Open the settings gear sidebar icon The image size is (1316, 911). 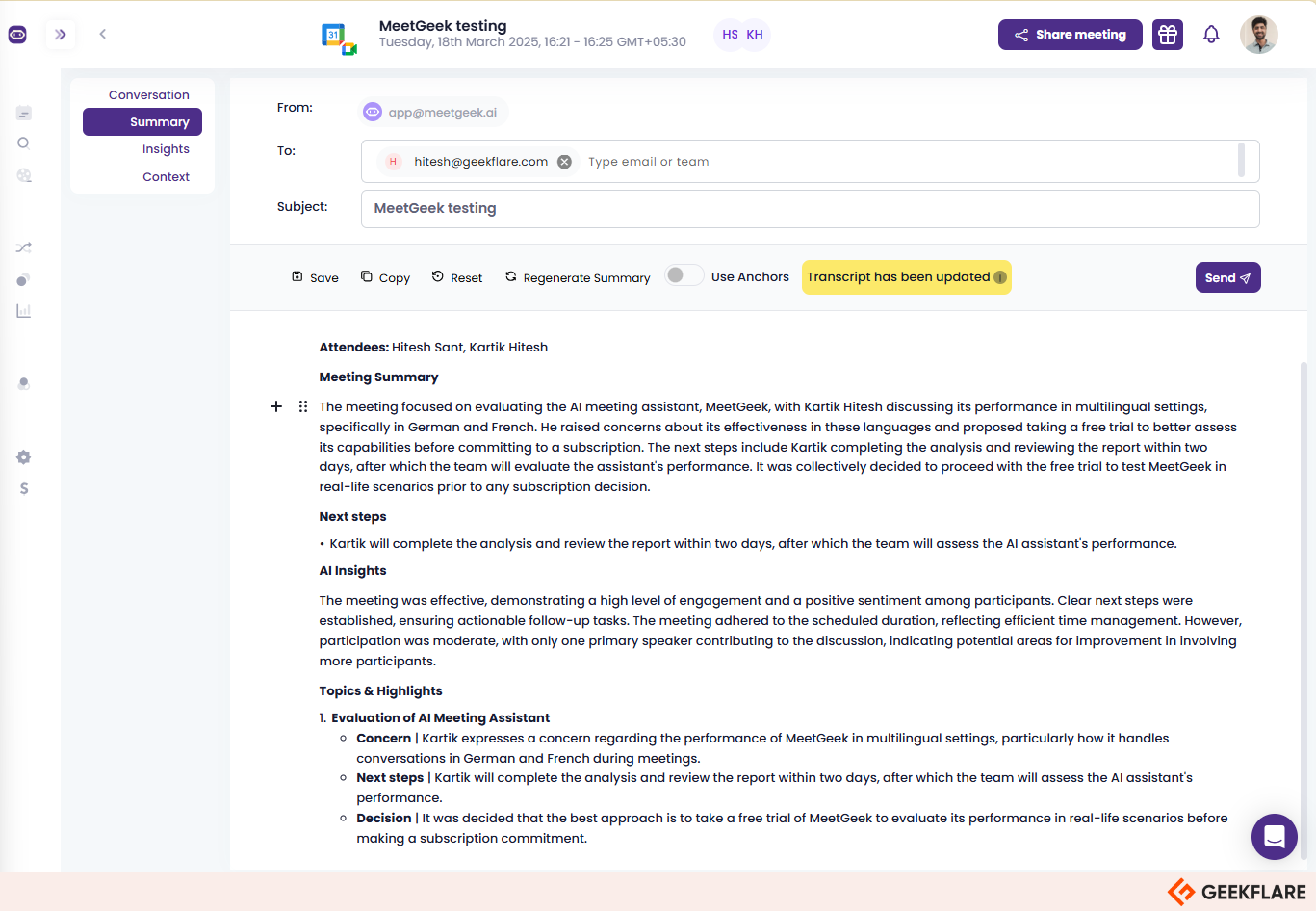coord(24,457)
